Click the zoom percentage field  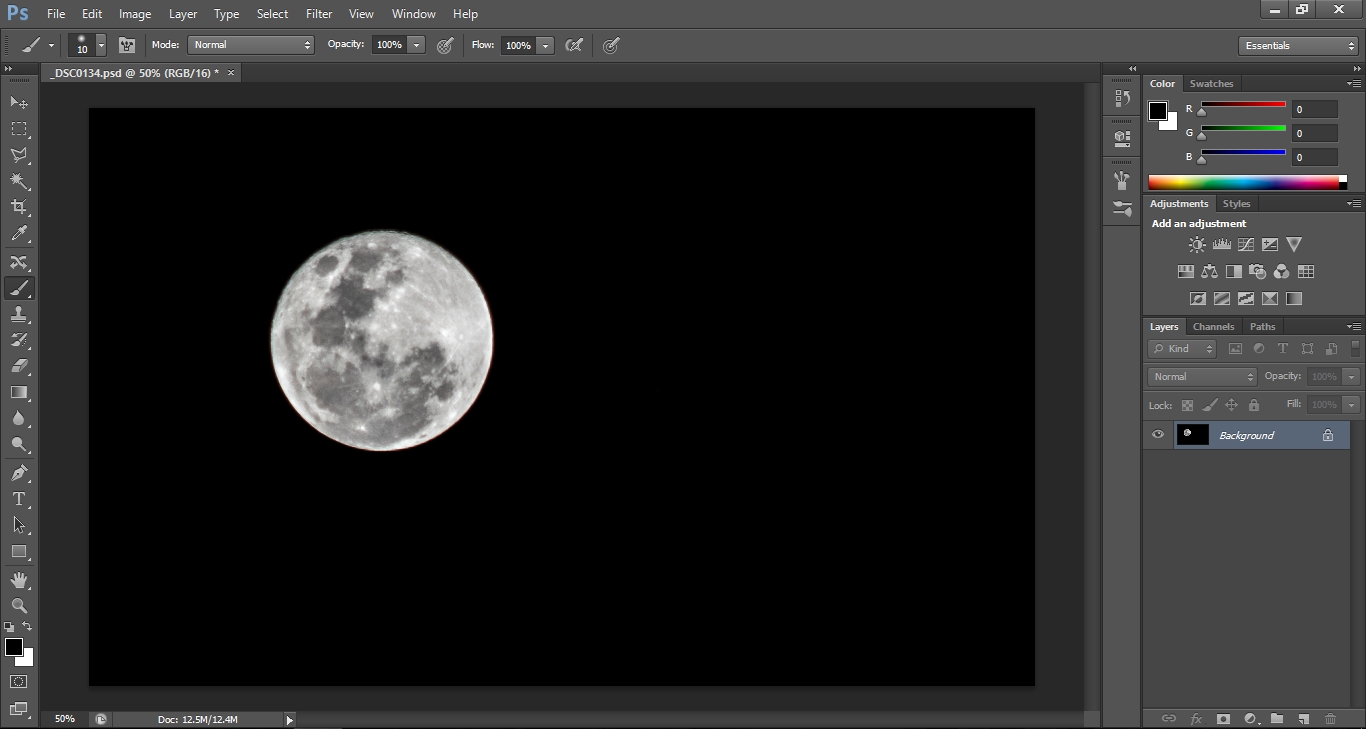(64, 718)
